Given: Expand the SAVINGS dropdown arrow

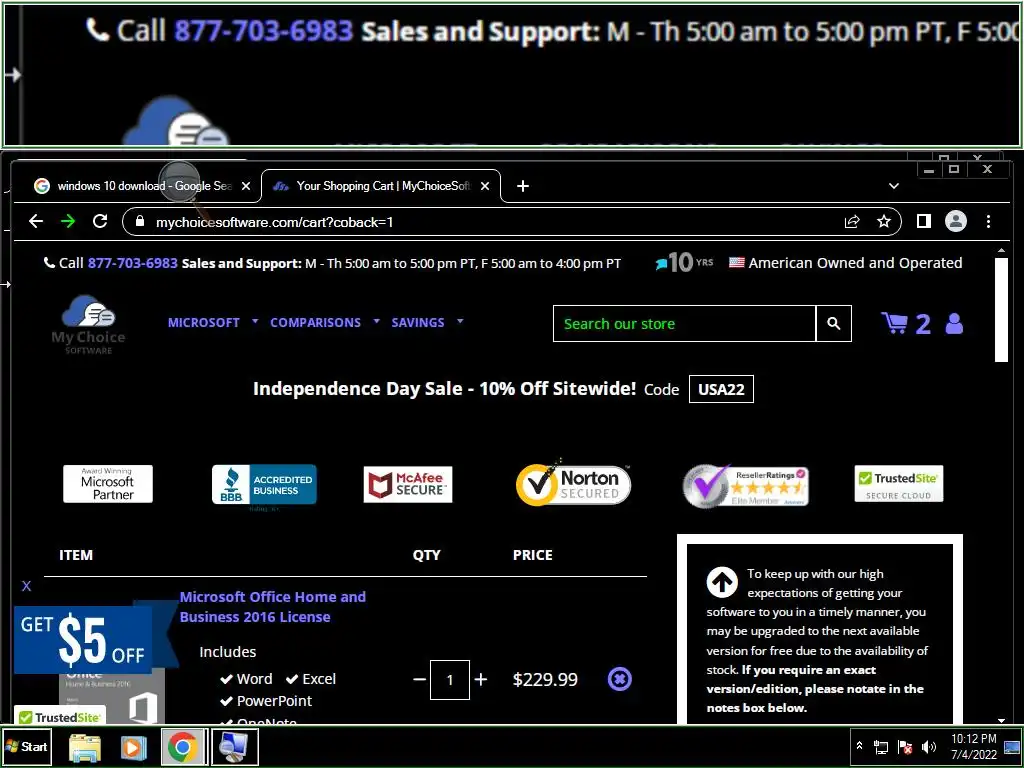Looking at the screenshot, I should 460,321.
